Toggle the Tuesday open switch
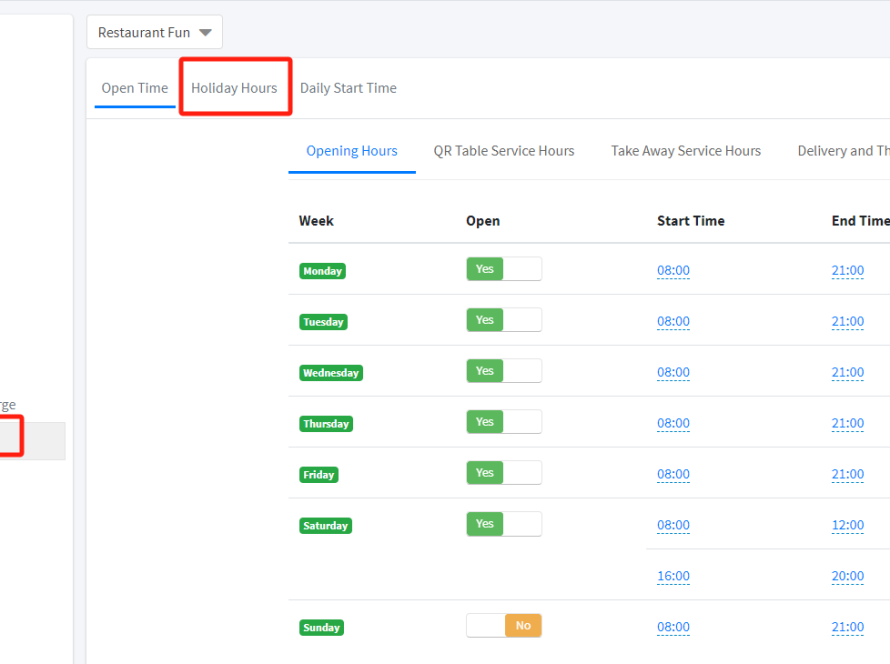Screen dimensions: 890x664 click(x=503, y=320)
